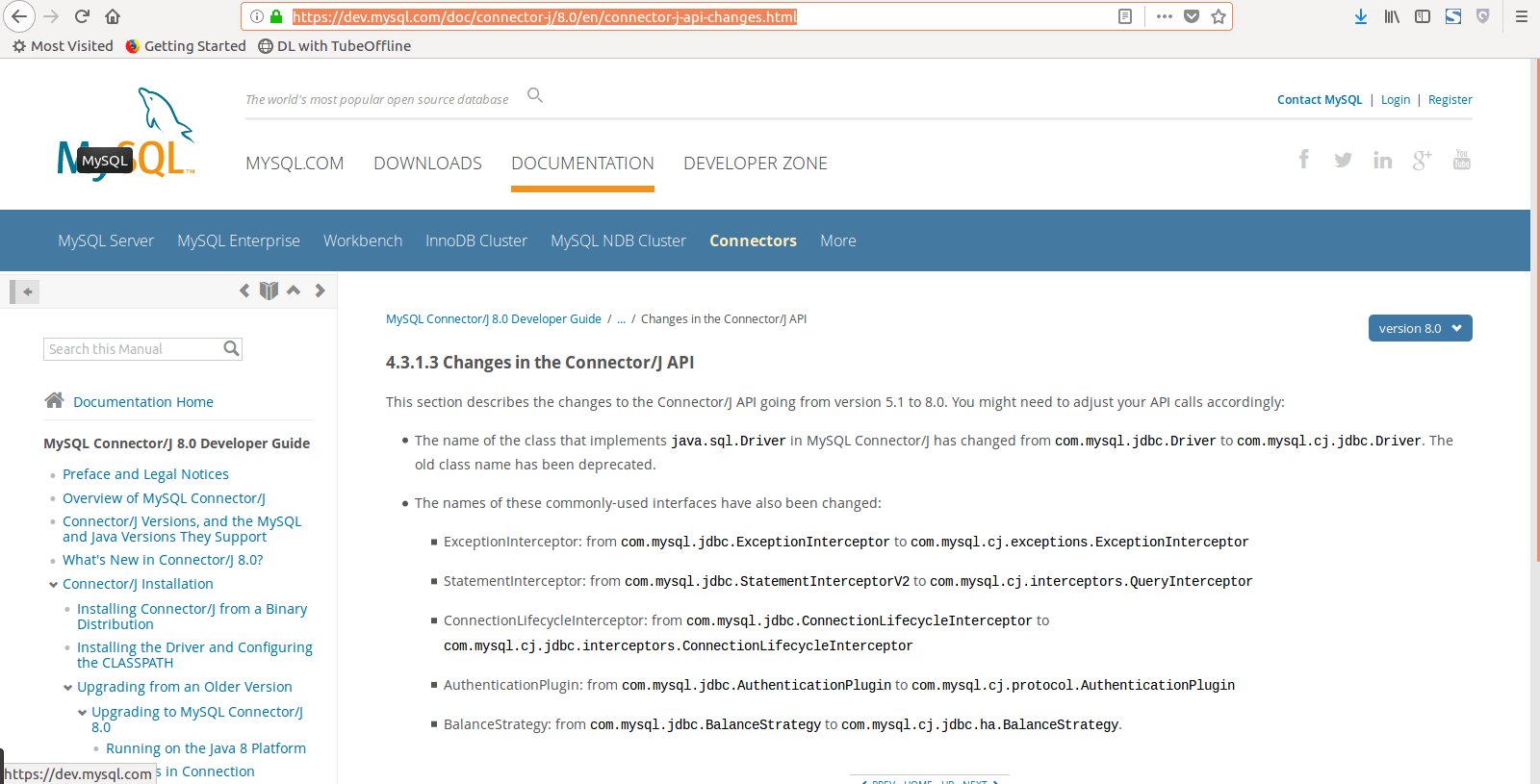This screenshot has width=1540, height=784.
Task: Open the manual table of contents book icon
Action: pyautogui.click(x=269, y=291)
